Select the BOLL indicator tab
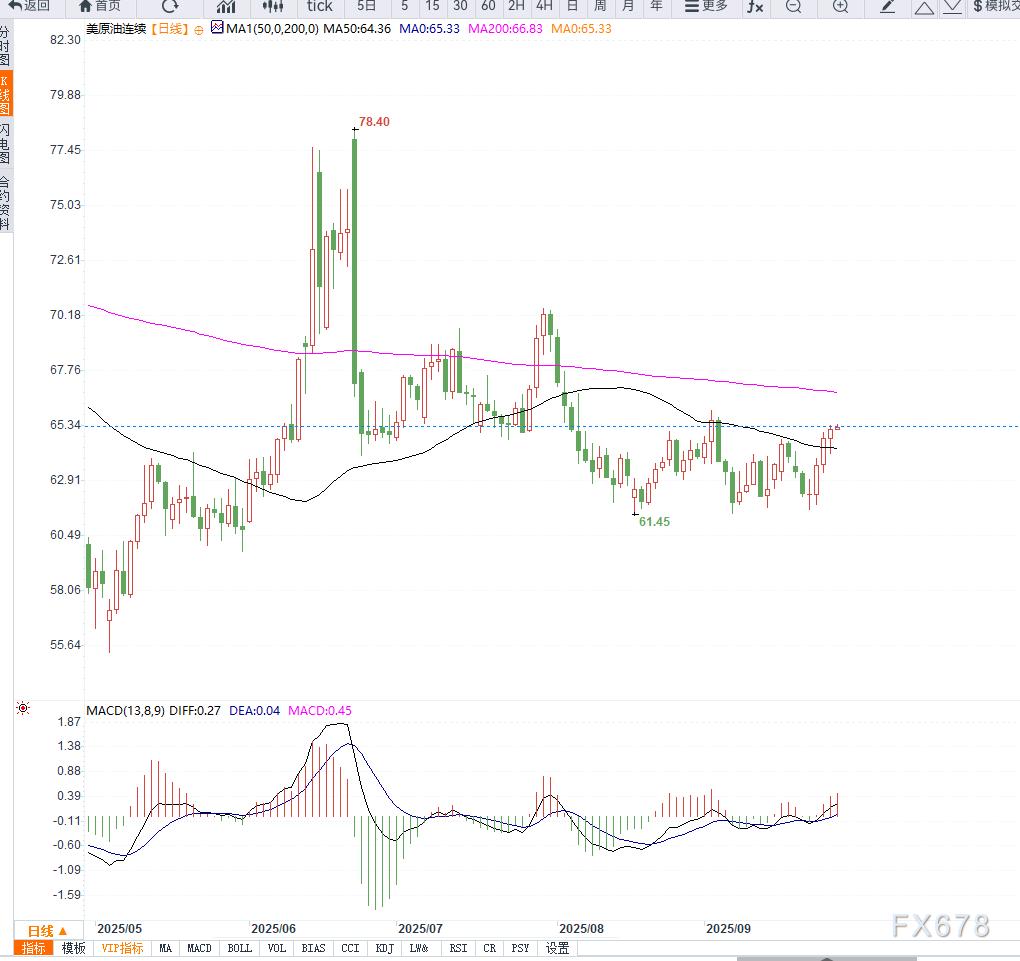The width and height of the screenshot is (1020, 961). click(x=239, y=948)
